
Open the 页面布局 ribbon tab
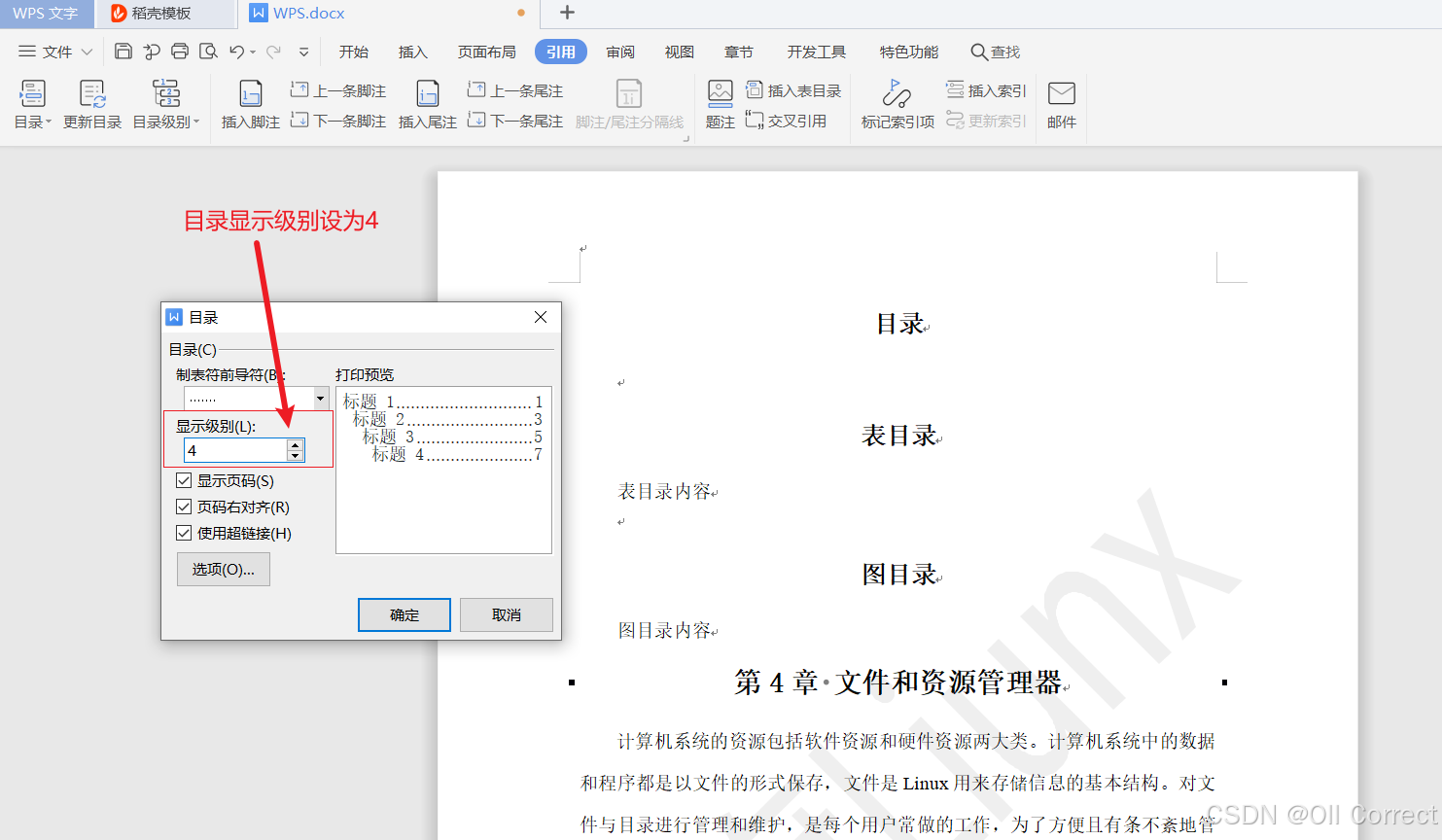(487, 52)
